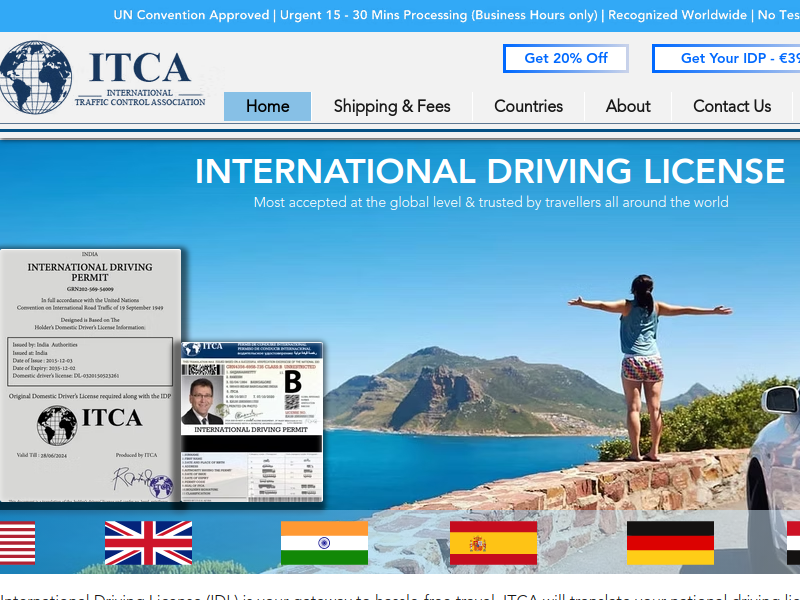800x600 pixels.
Task: Click the 'Most accepted at the global level' subtitle
Action: click(491, 203)
